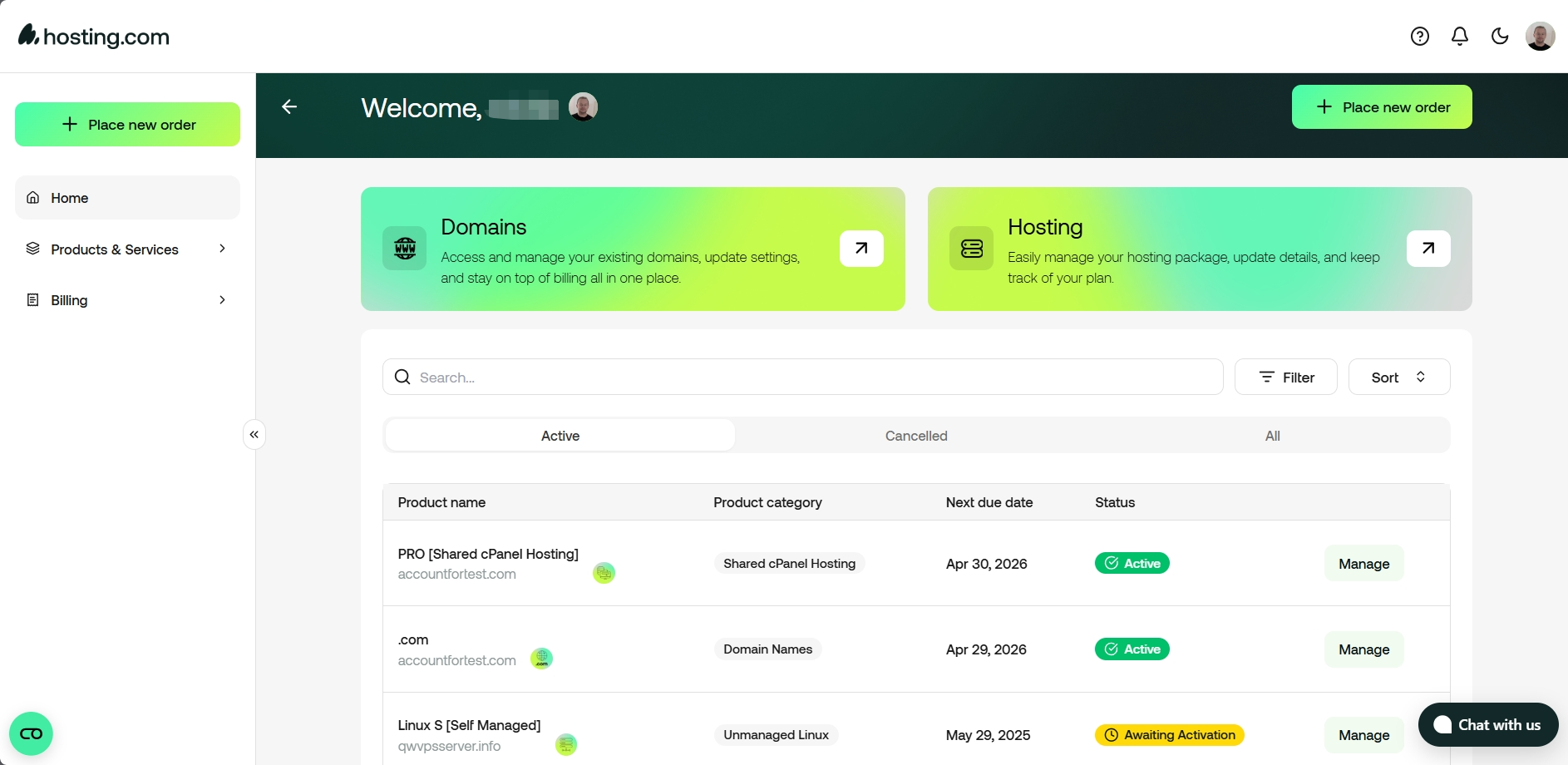Viewport: 1568px width, 765px height.
Task: Click Linux S [Self Managed] product name
Action: 469,725
